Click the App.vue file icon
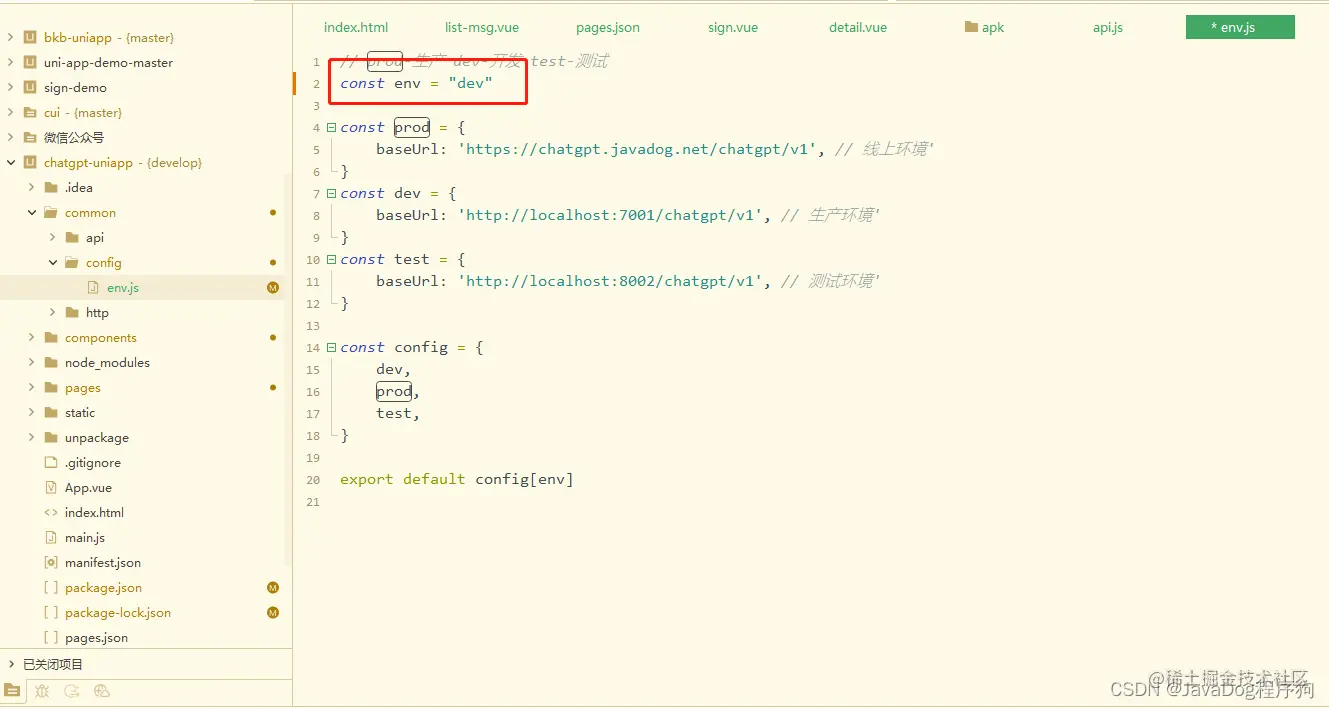This screenshot has width=1329, height=709. (51, 487)
